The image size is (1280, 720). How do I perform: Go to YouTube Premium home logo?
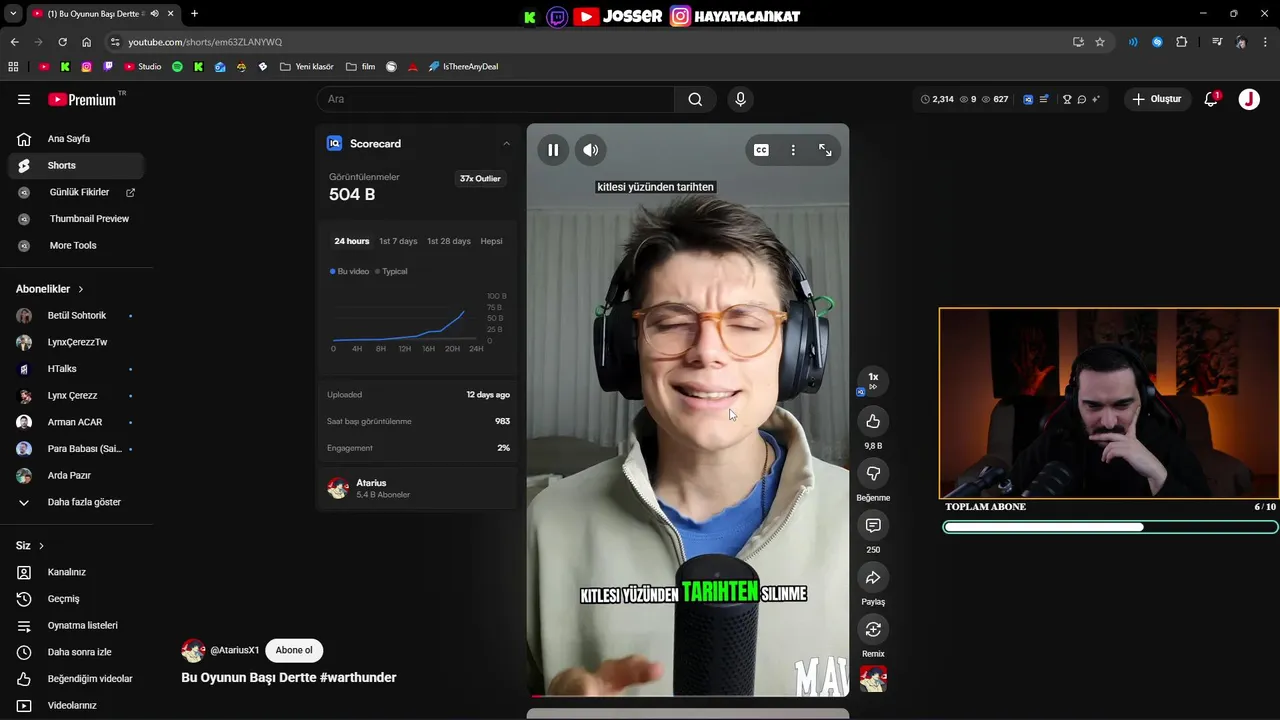click(x=82, y=99)
